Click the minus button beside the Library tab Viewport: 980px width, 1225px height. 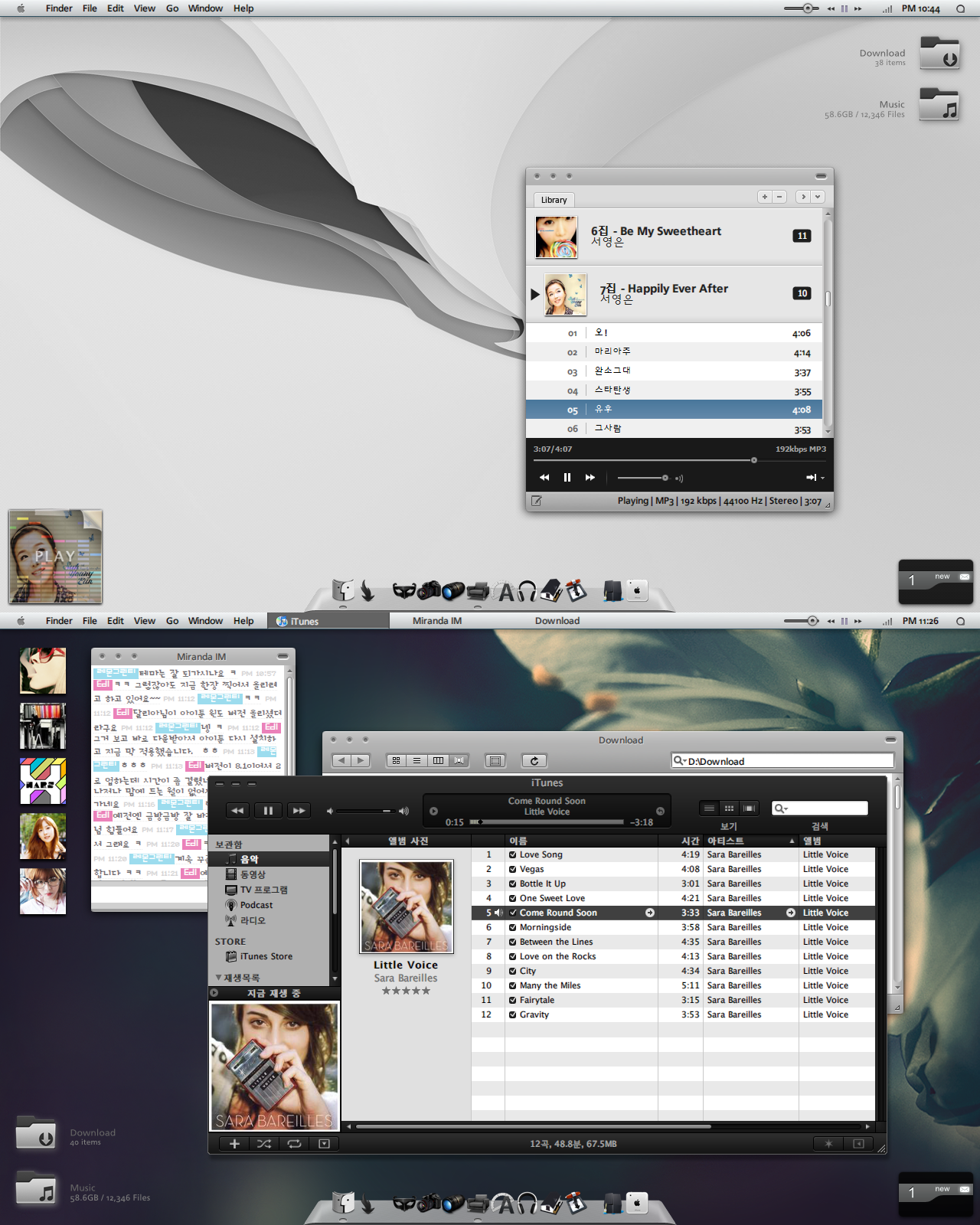[x=779, y=197]
